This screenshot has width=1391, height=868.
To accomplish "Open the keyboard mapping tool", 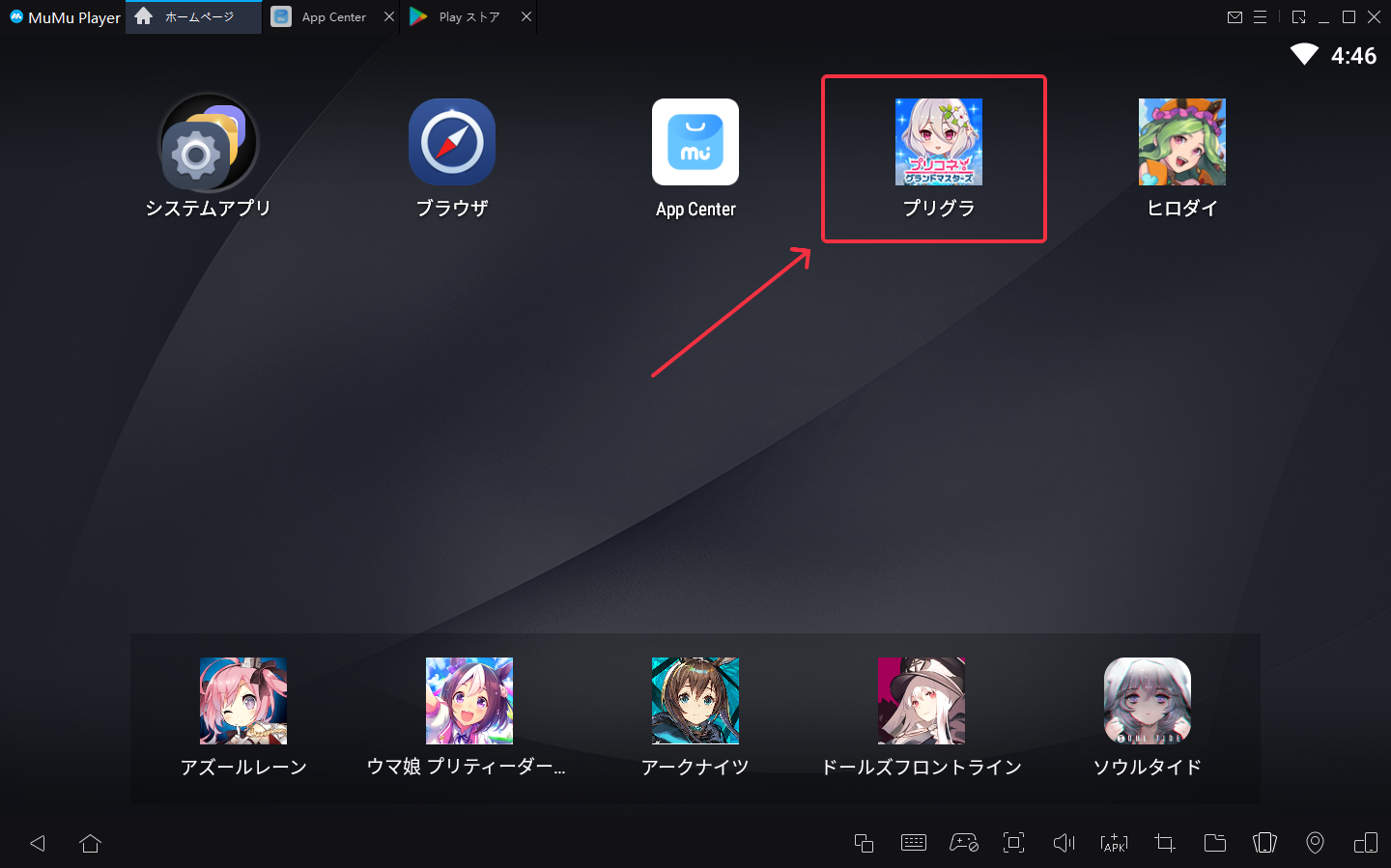I will (x=913, y=843).
